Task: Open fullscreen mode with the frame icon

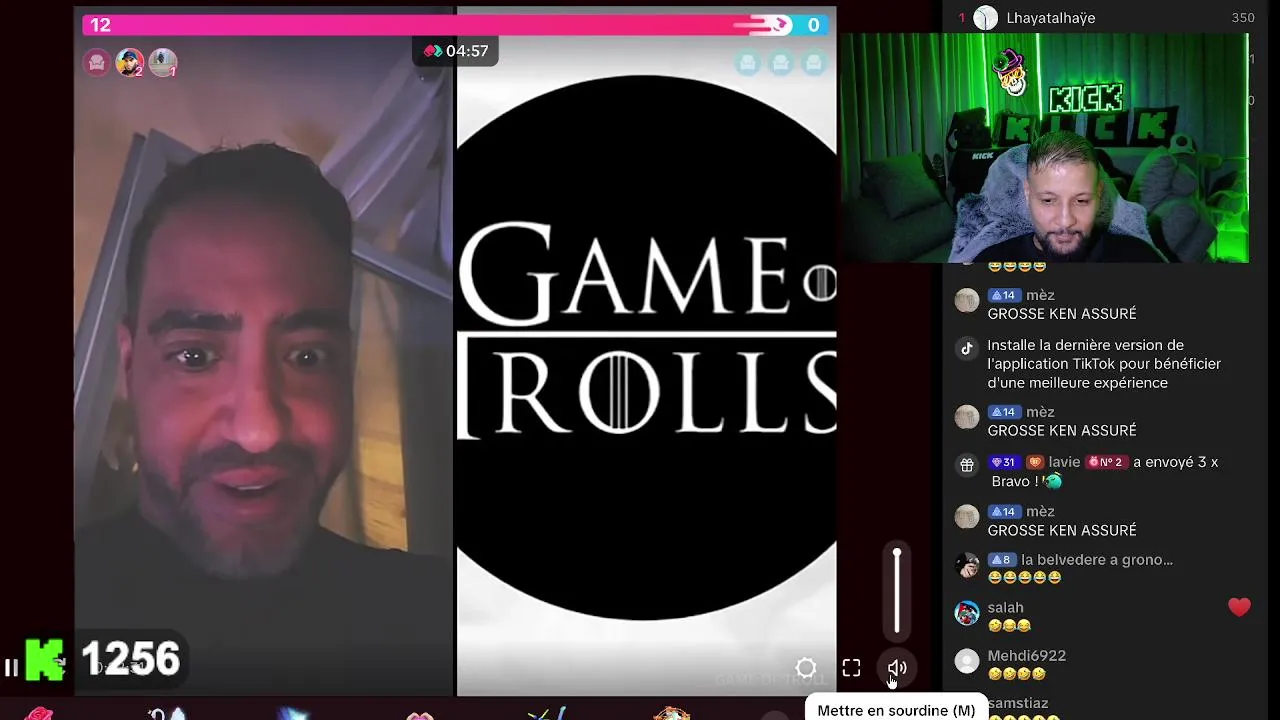Action: 851,668
